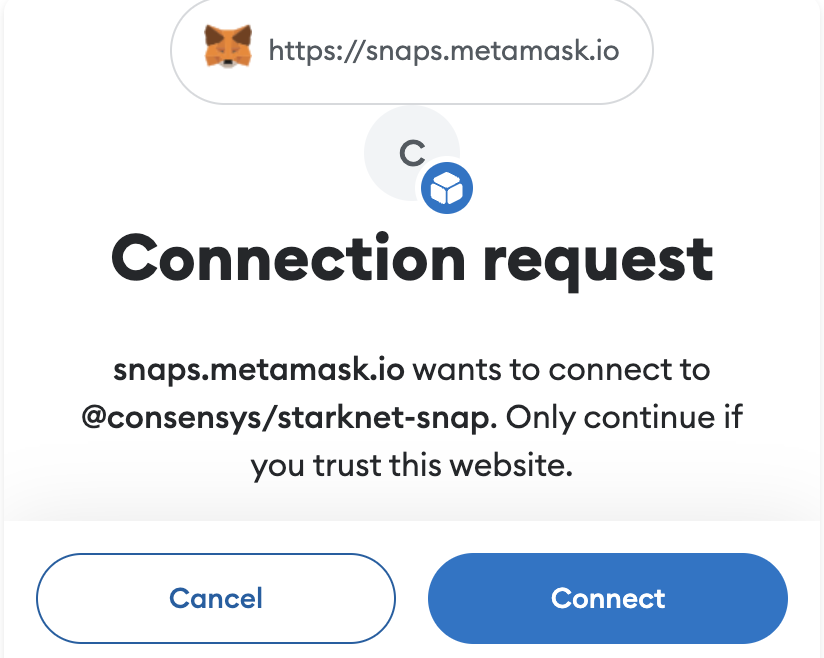The height and width of the screenshot is (658, 824).
Task: Click the https://snaps.metamask.io URL pill
Action: click(x=410, y=50)
